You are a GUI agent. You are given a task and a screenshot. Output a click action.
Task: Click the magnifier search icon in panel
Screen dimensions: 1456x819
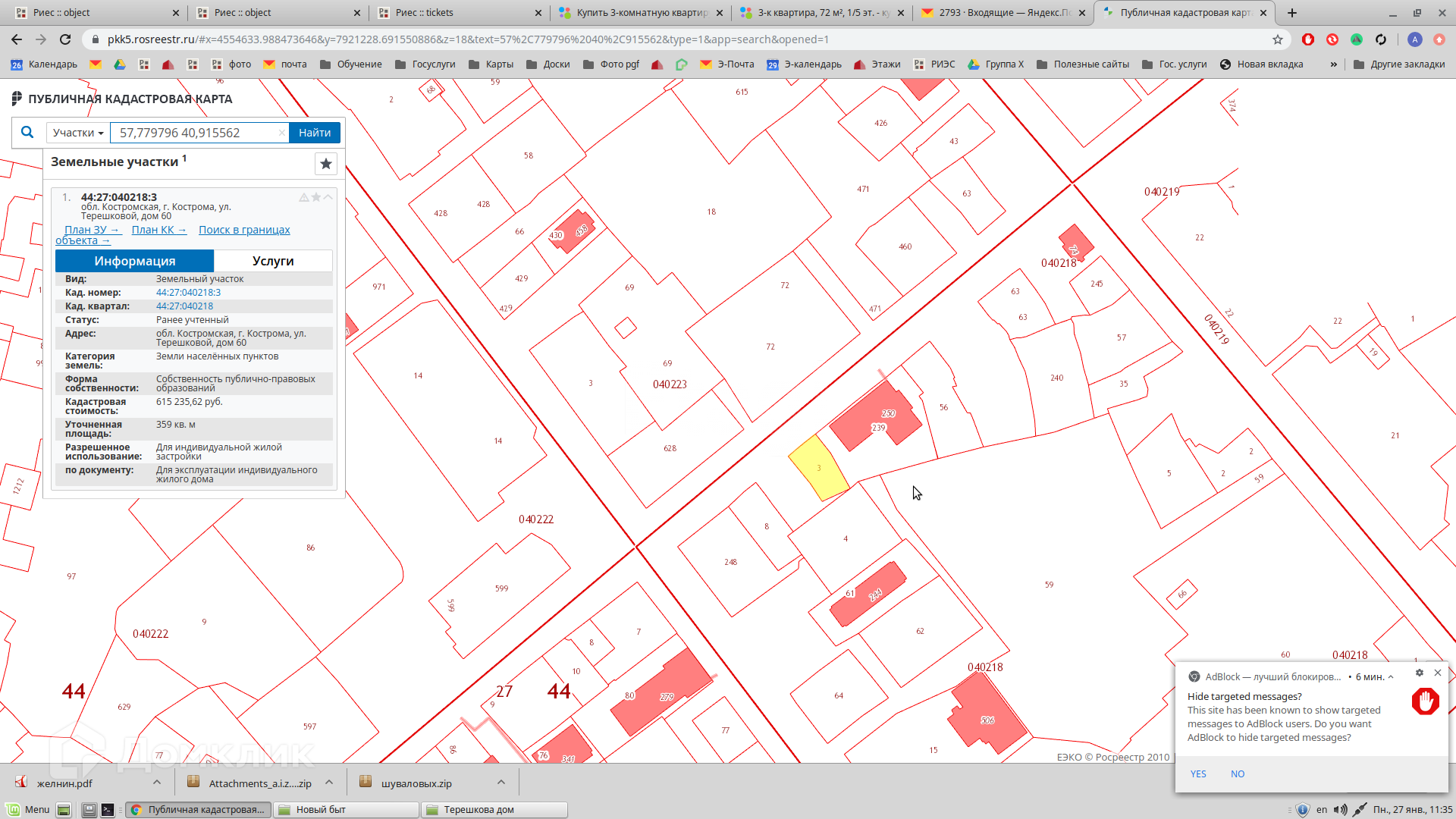pos(27,133)
